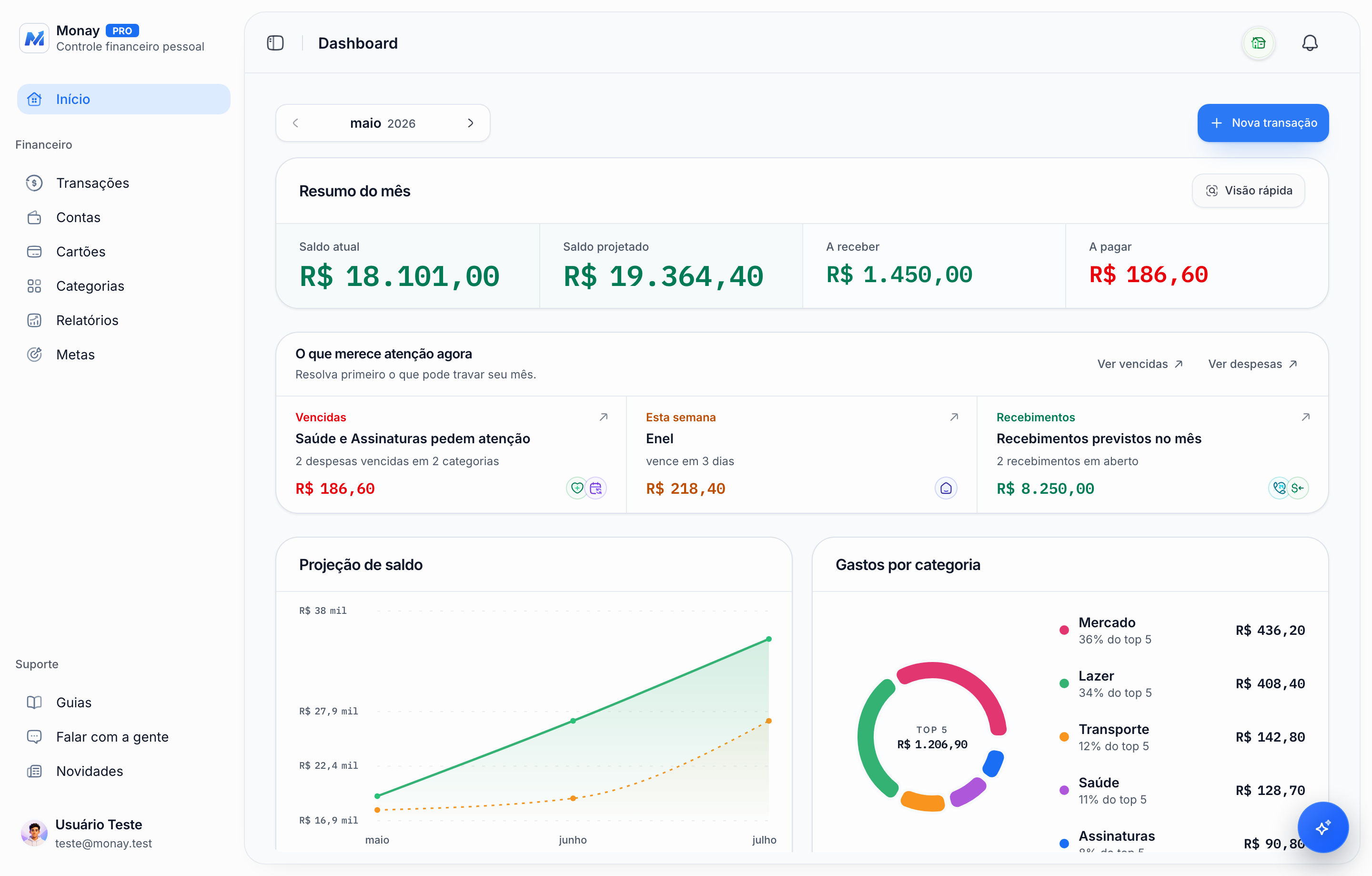
Task: Open Categorias menu item
Action: click(x=124, y=285)
